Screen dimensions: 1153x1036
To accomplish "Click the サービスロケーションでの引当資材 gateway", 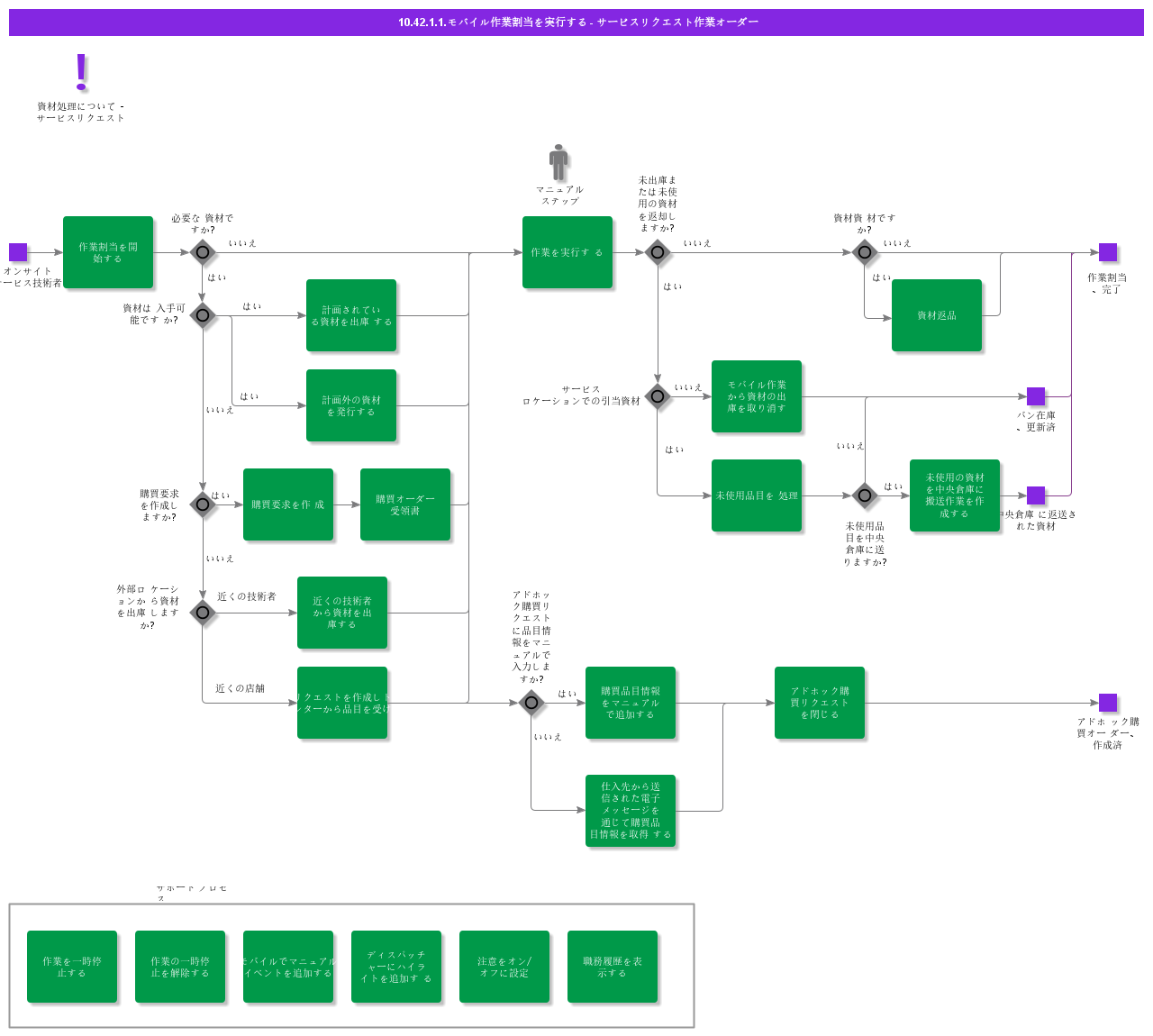I will tap(658, 396).
